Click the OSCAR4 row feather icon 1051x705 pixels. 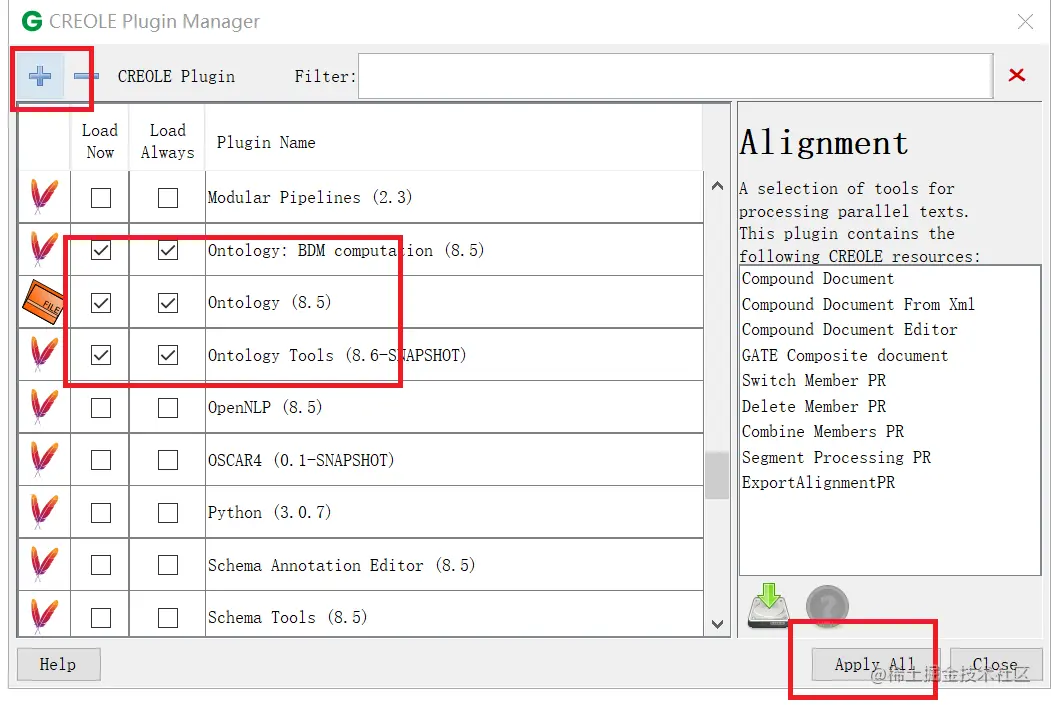click(44, 459)
